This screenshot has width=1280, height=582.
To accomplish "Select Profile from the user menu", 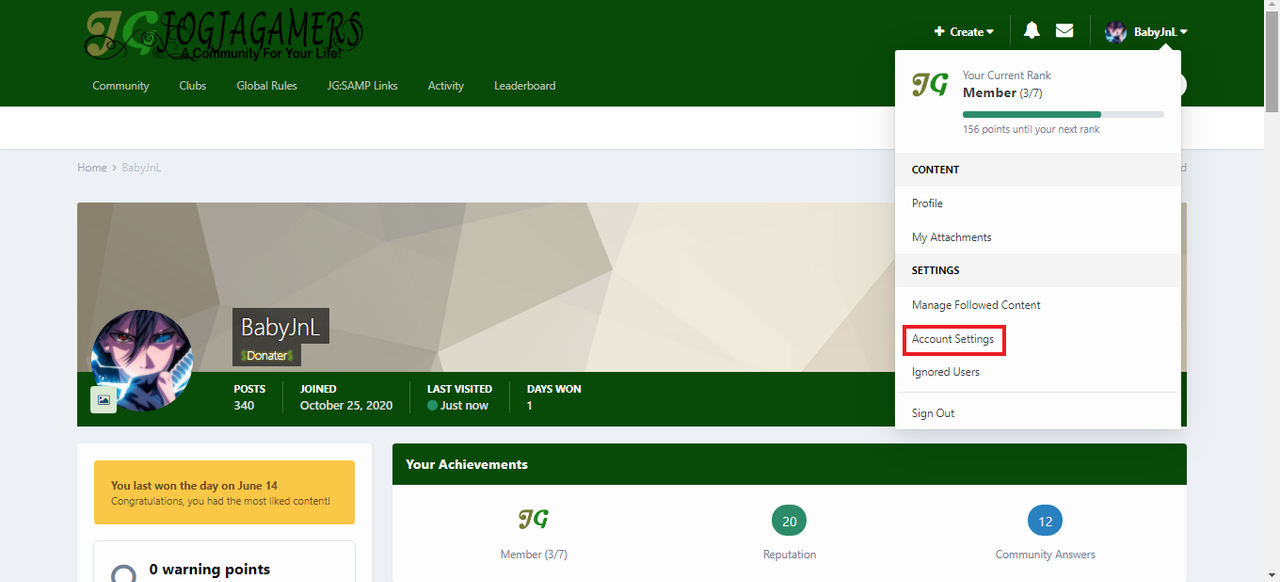I will pyautogui.click(x=1038, y=203).
